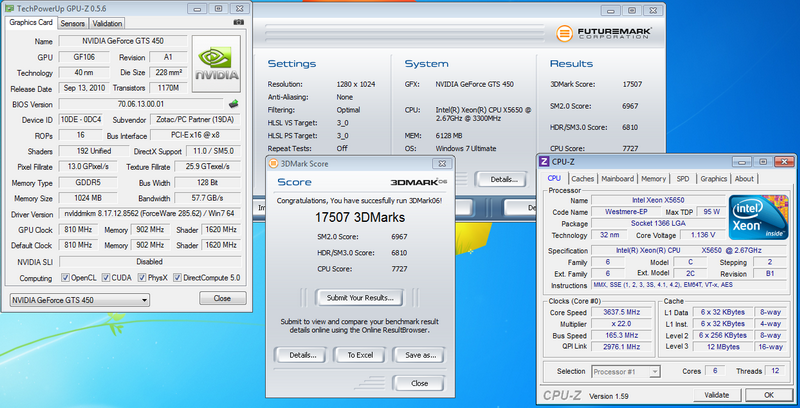
Task: Select the Graphics Card tab
Action: coord(31,22)
